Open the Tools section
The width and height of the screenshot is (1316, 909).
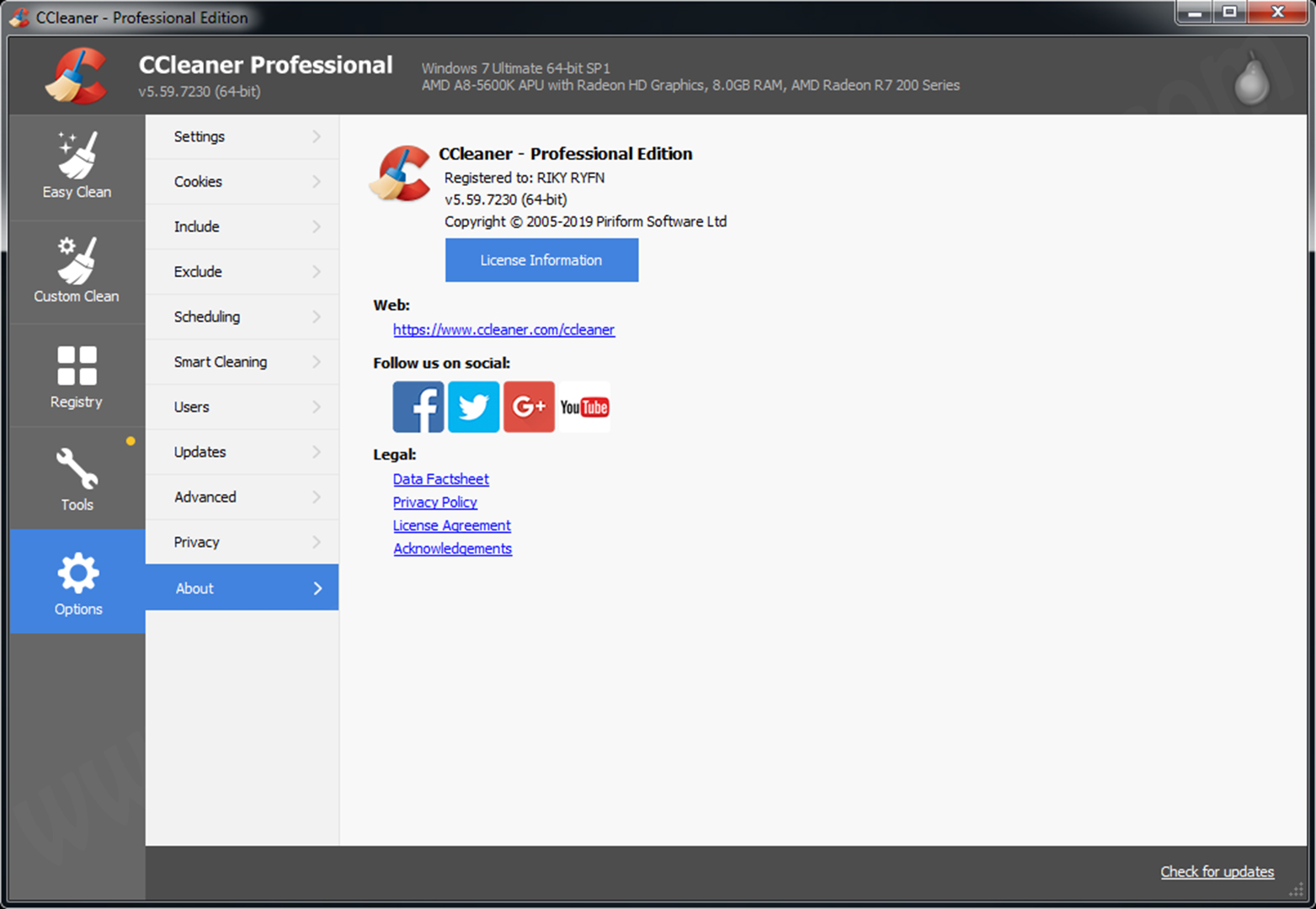pos(77,479)
